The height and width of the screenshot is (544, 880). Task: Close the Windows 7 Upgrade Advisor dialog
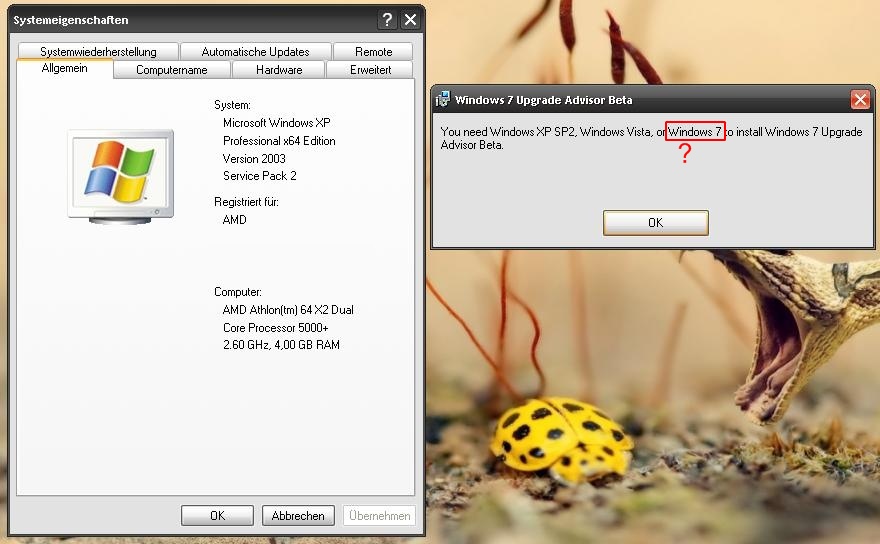[860, 100]
